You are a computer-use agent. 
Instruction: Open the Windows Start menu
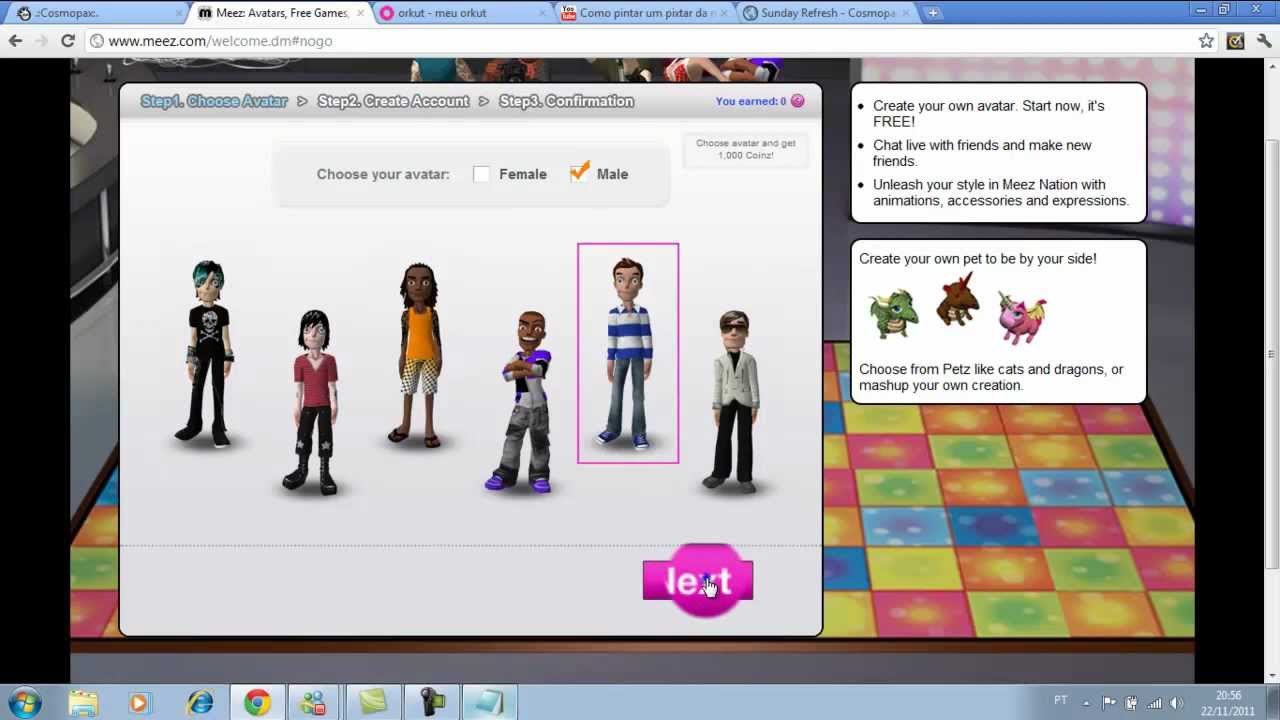point(25,702)
